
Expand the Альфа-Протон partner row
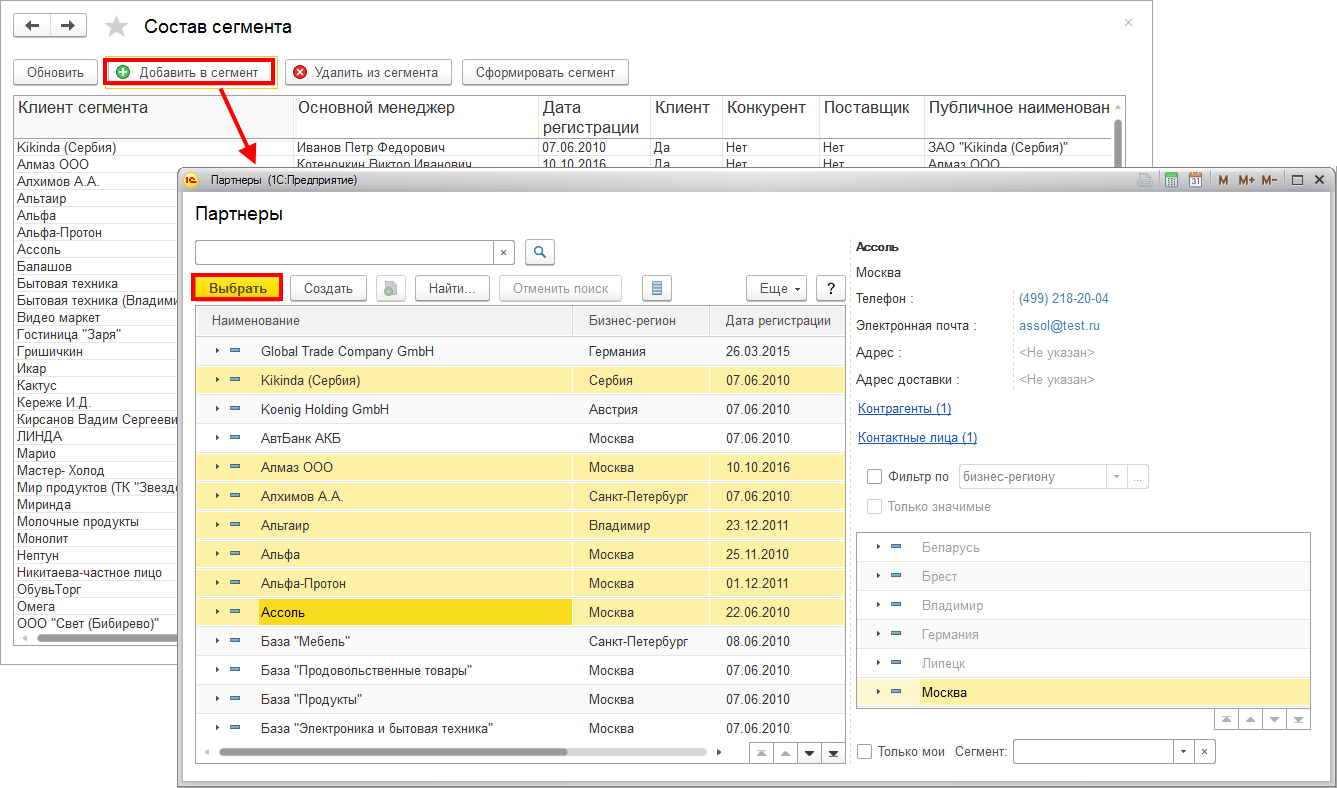pyautogui.click(x=218, y=583)
